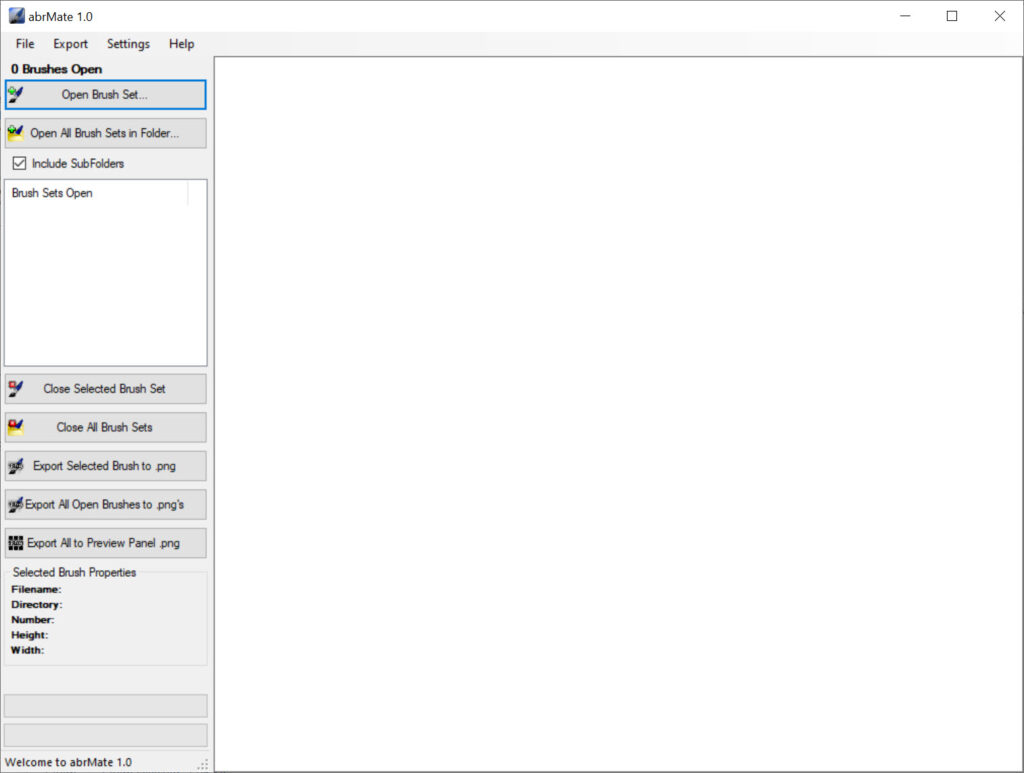This screenshot has width=1024, height=773.
Task: Click the lower empty progress bar
Action: 106,735
